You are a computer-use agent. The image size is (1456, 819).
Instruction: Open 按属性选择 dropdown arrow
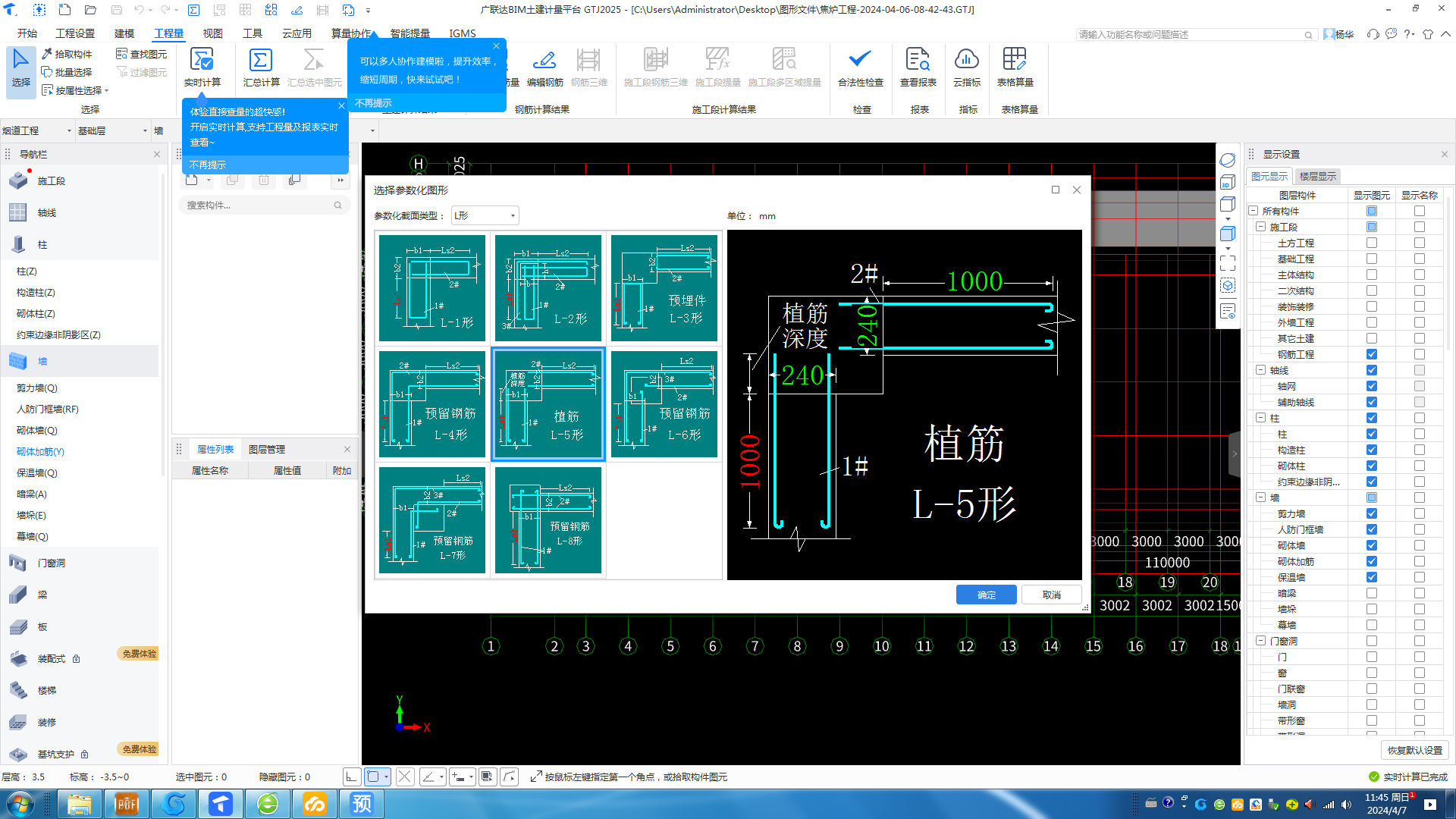(107, 90)
